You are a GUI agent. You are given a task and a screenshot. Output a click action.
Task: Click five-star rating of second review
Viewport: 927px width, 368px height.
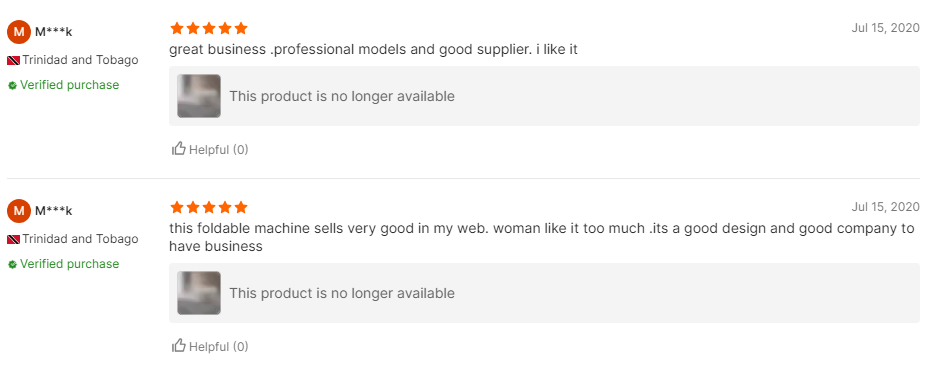[208, 207]
